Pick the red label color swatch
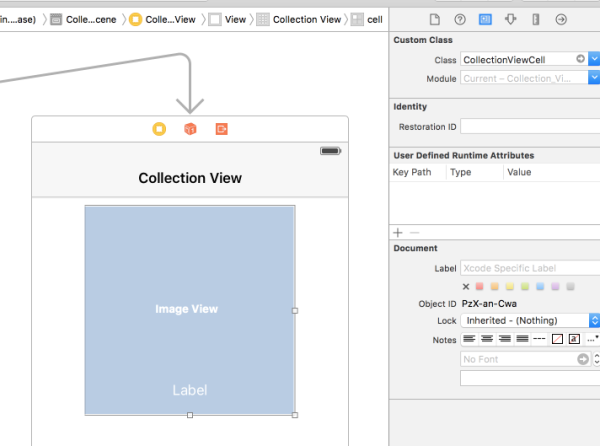The height and width of the screenshot is (446, 600). [479, 286]
